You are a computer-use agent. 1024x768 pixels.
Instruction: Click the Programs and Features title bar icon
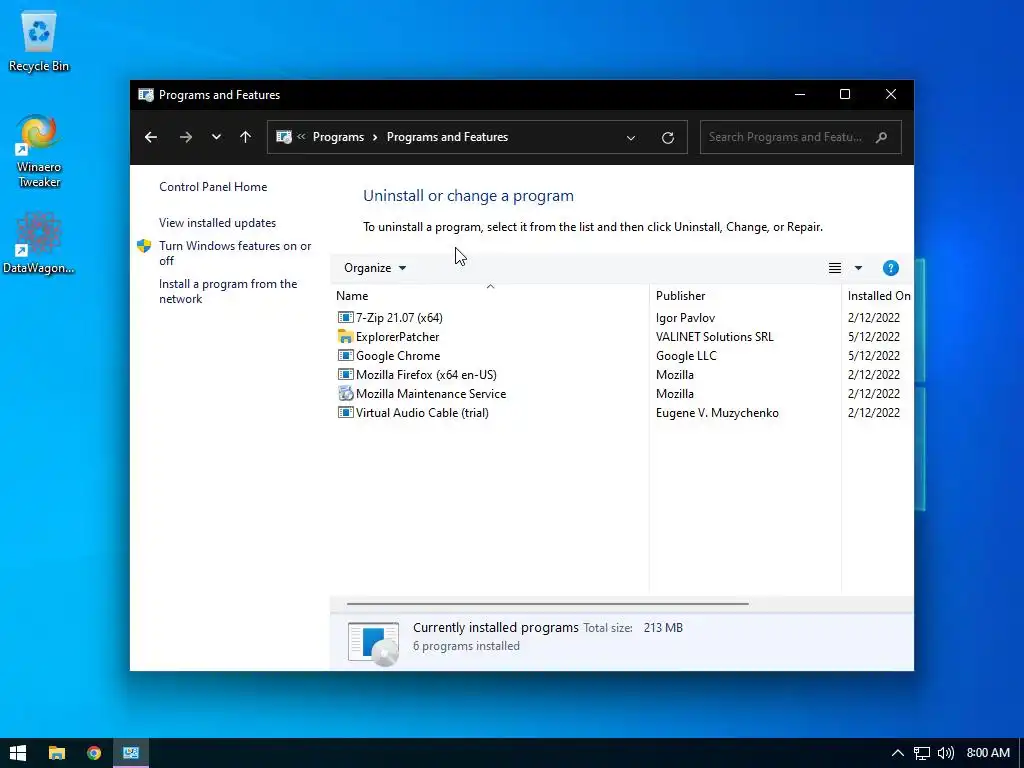coord(146,95)
